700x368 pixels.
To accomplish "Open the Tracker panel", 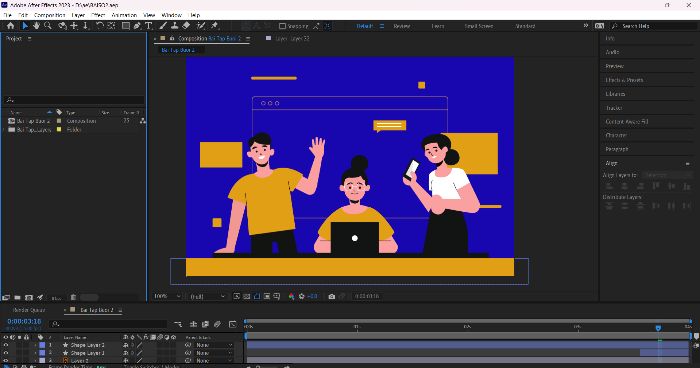I will [614, 108].
